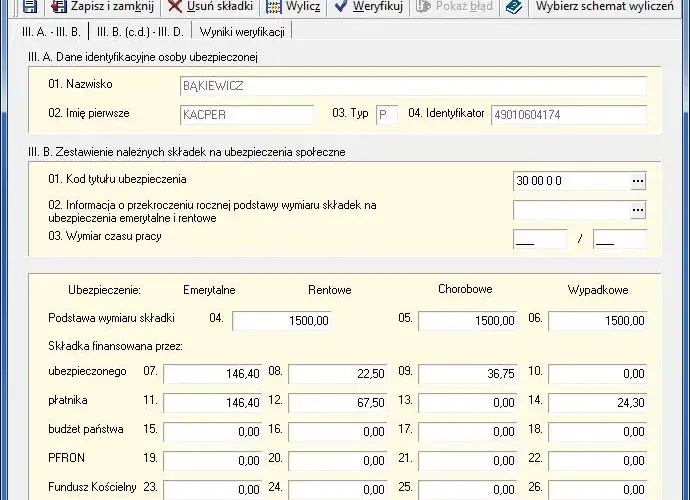
Task: Open Kod tytułu ubezpieczenia ellipsis picker
Action: [638, 181]
